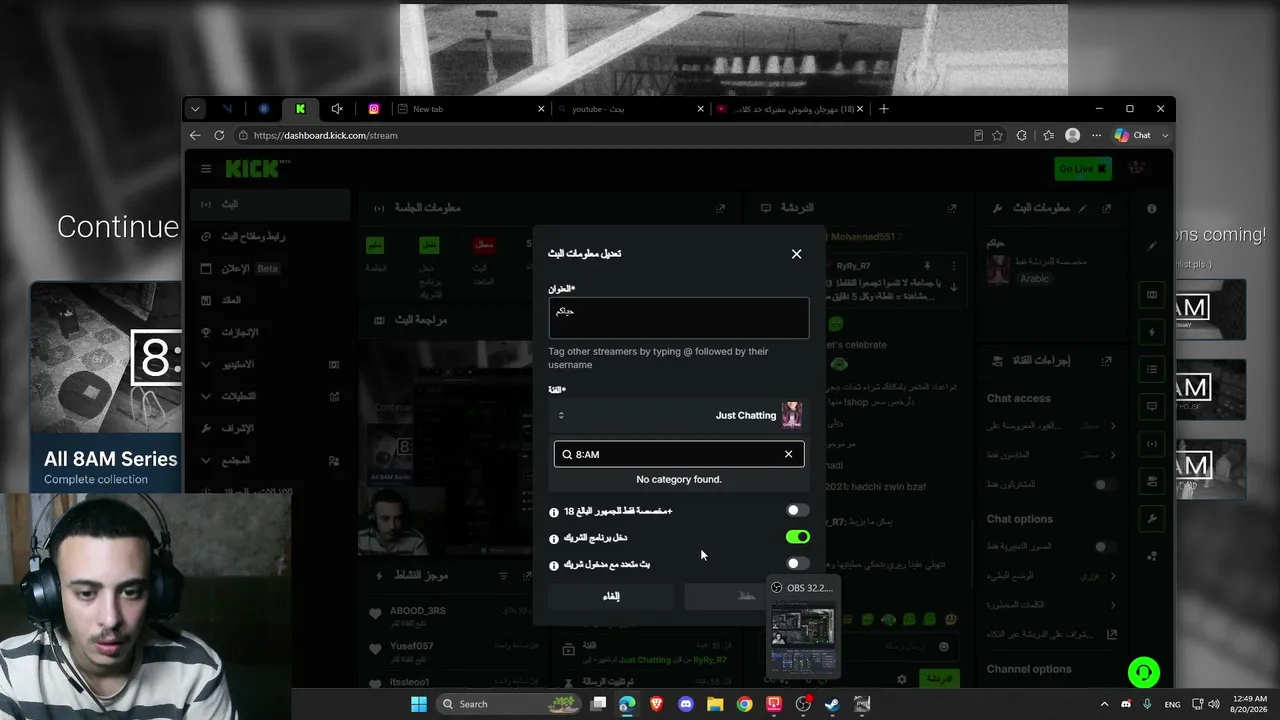Click the OBS 32.2 taskbar preview thumbnail

point(802,627)
